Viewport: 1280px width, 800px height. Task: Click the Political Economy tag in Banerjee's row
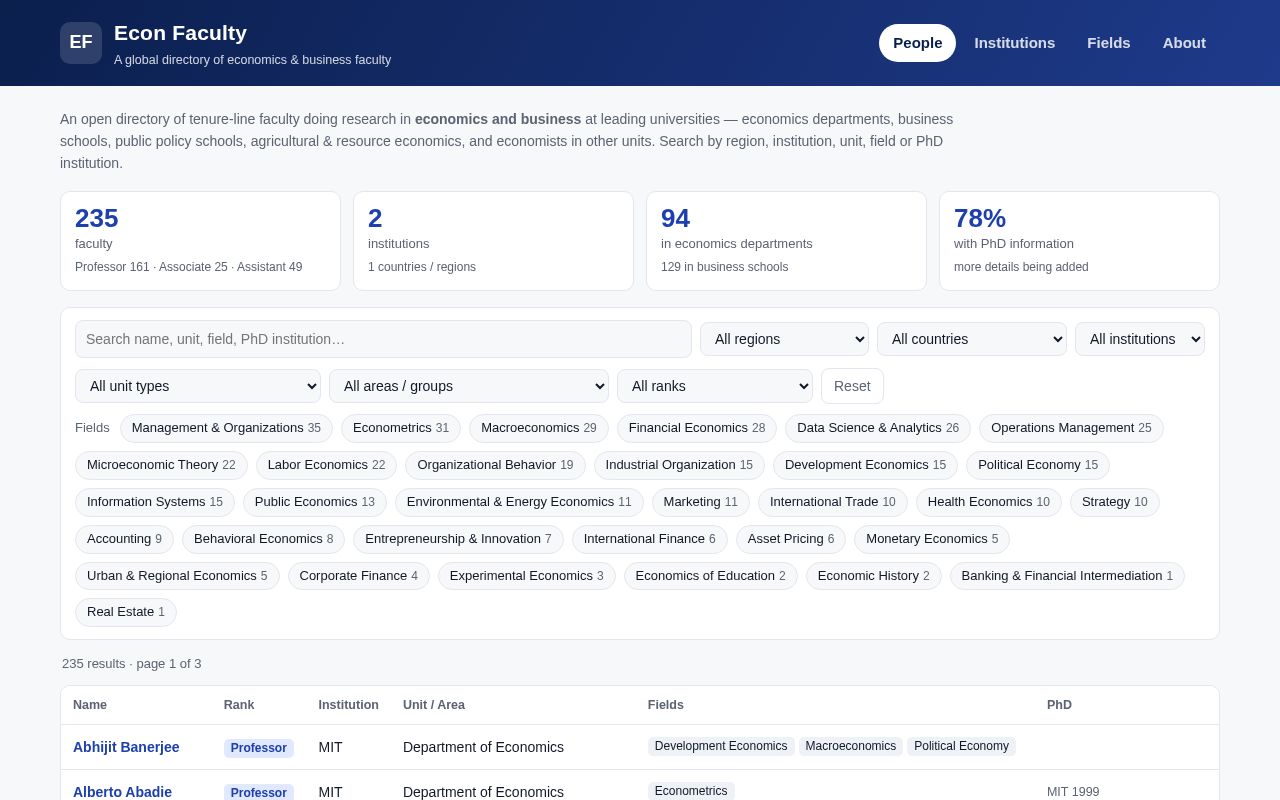(x=961, y=746)
